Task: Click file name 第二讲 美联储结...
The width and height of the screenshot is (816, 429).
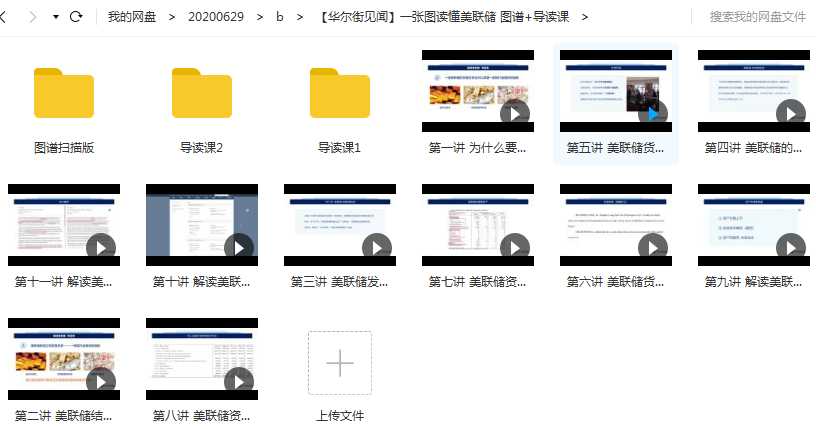Action: point(63,415)
